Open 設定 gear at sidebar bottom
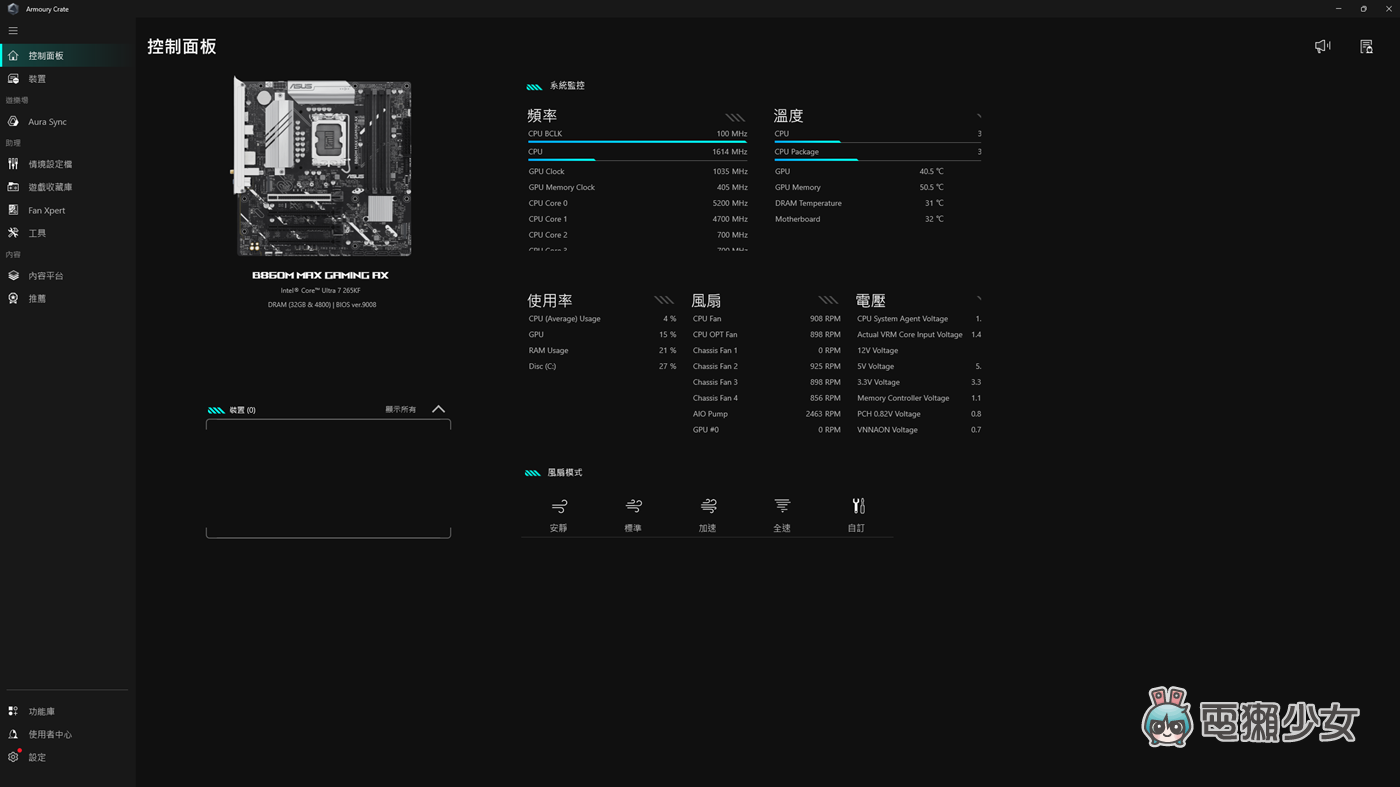This screenshot has height=787, width=1400. [x=67, y=758]
